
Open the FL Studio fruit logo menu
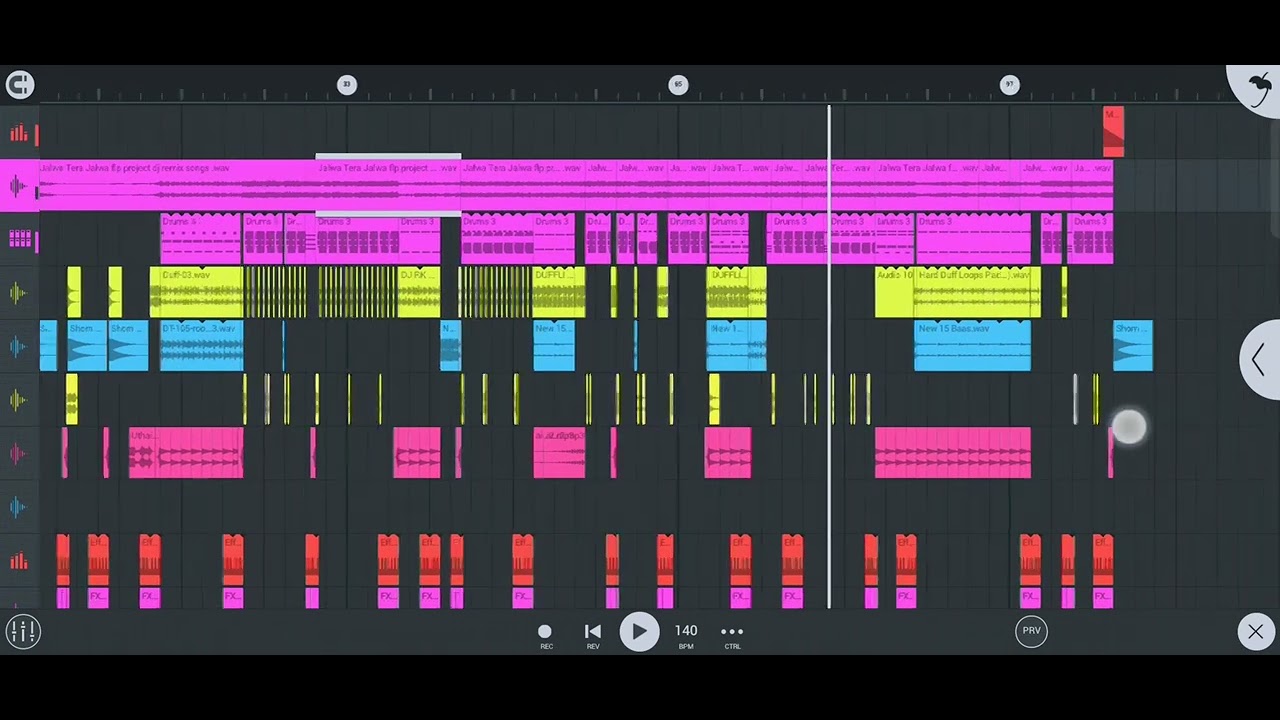coord(1258,88)
